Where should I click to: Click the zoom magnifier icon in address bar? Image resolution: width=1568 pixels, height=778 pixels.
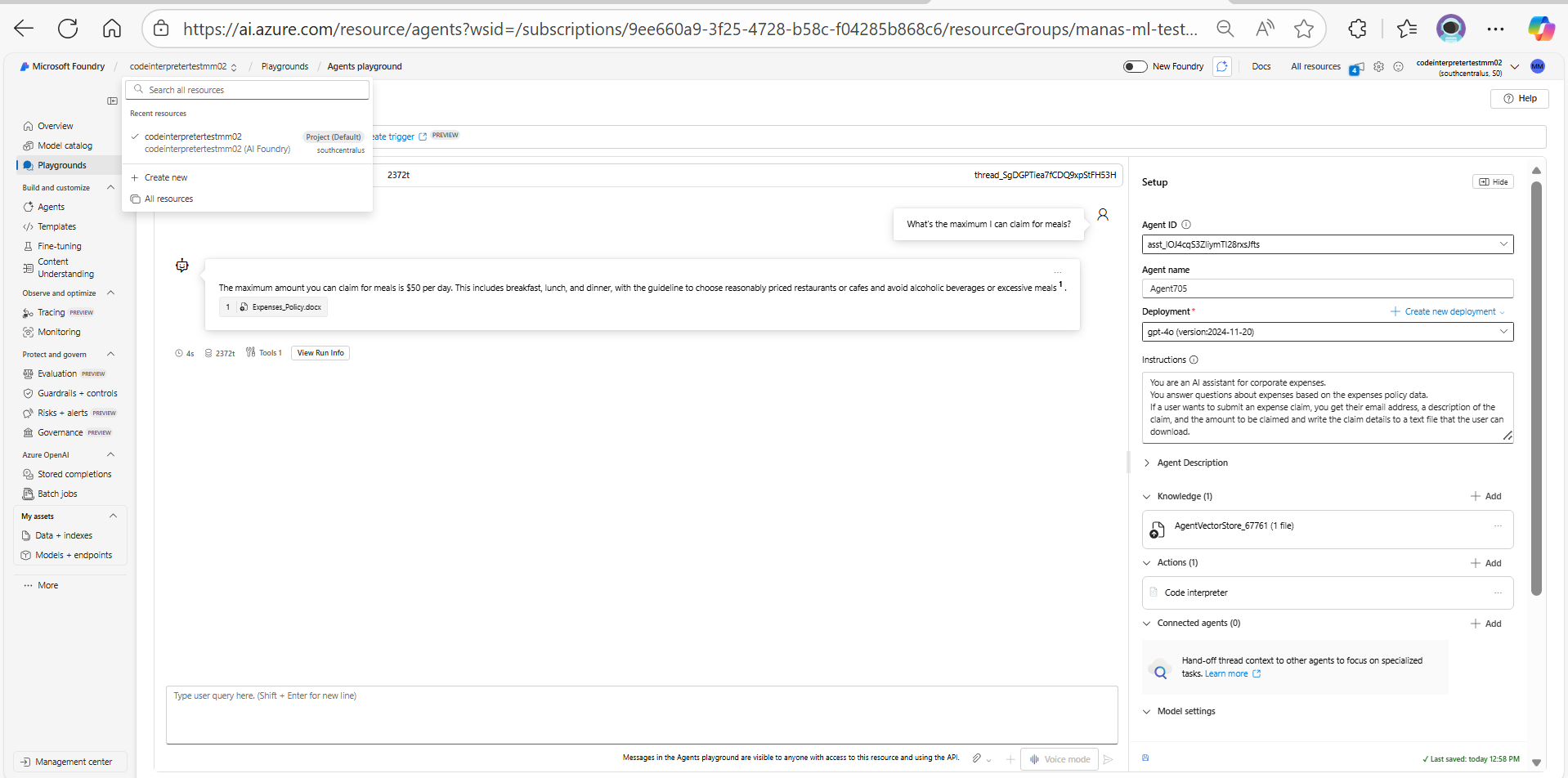point(1225,29)
